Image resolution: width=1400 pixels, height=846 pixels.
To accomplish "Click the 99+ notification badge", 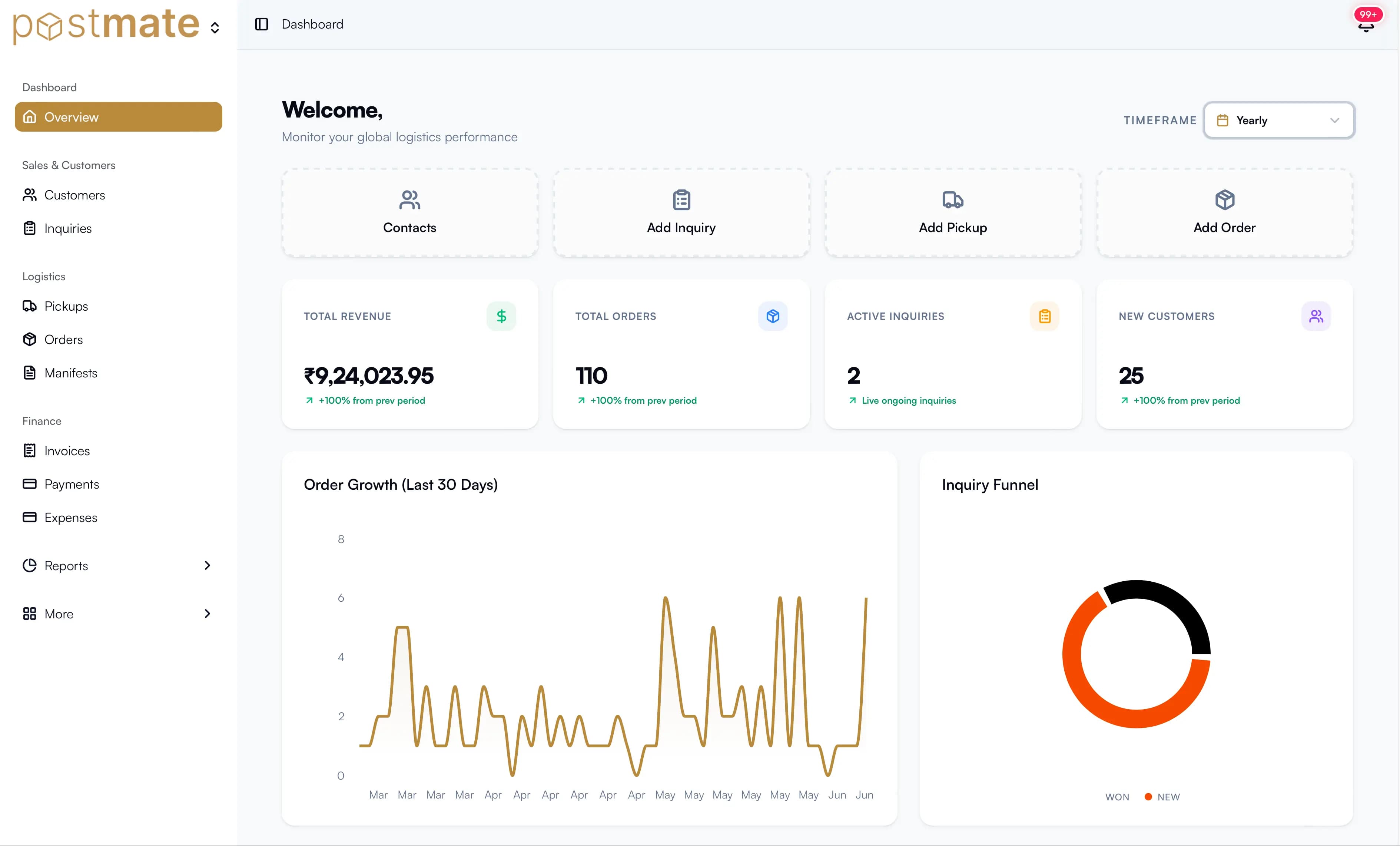I will pos(1368,14).
